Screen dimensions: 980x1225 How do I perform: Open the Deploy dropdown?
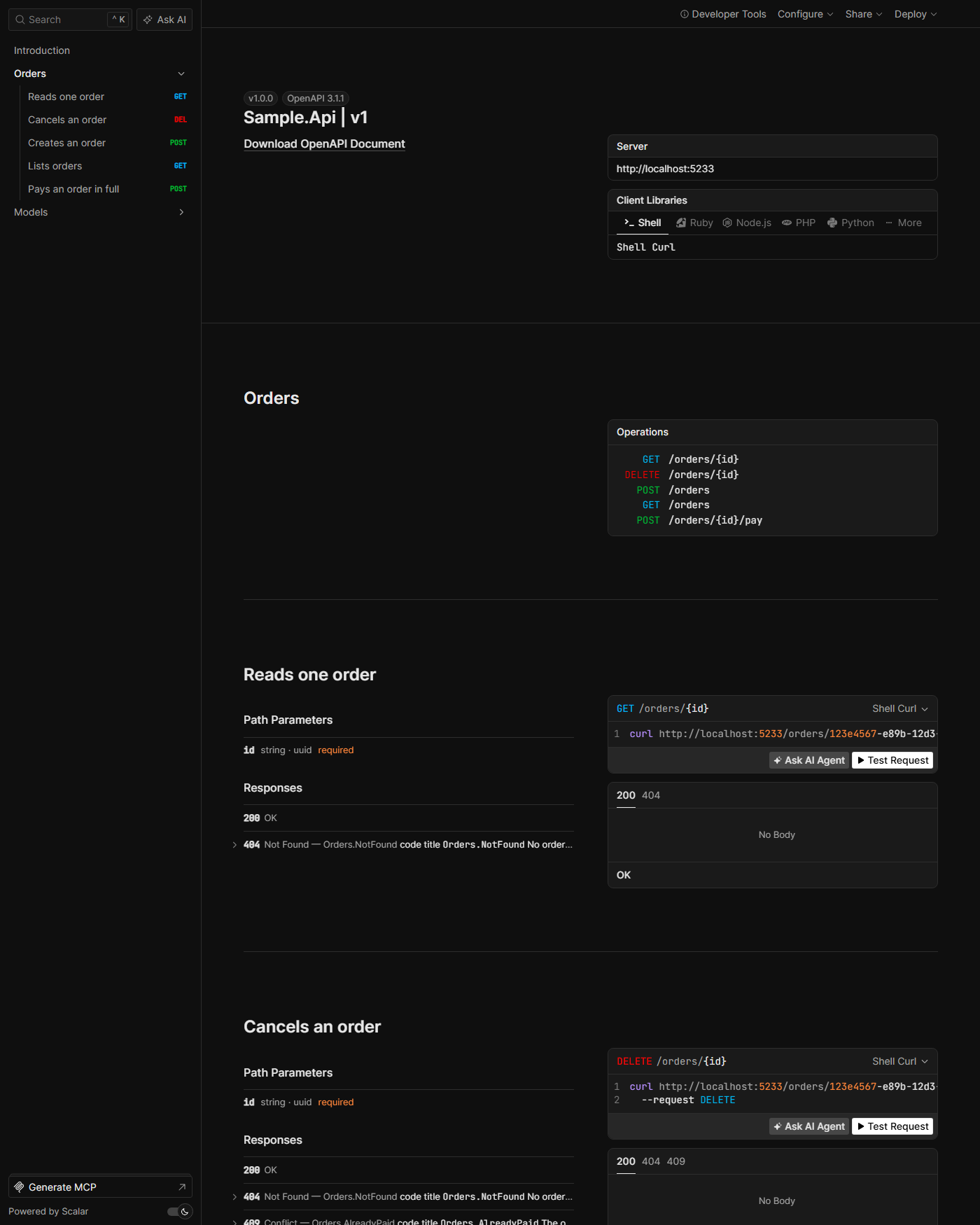tap(915, 14)
